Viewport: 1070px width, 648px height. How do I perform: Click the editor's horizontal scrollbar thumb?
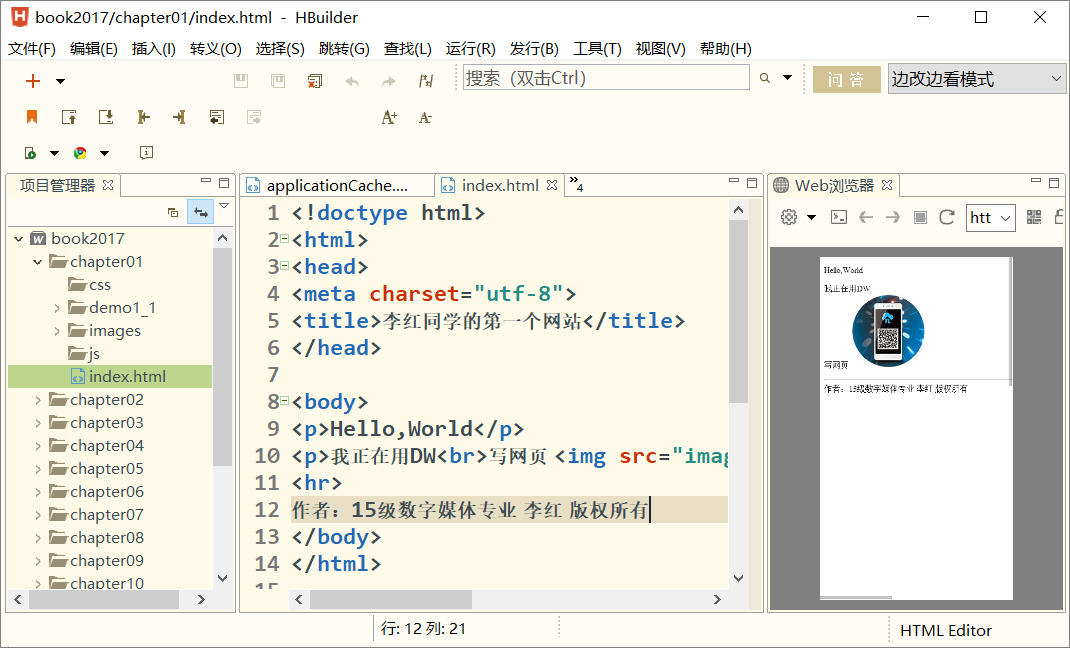[x=390, y=599]
